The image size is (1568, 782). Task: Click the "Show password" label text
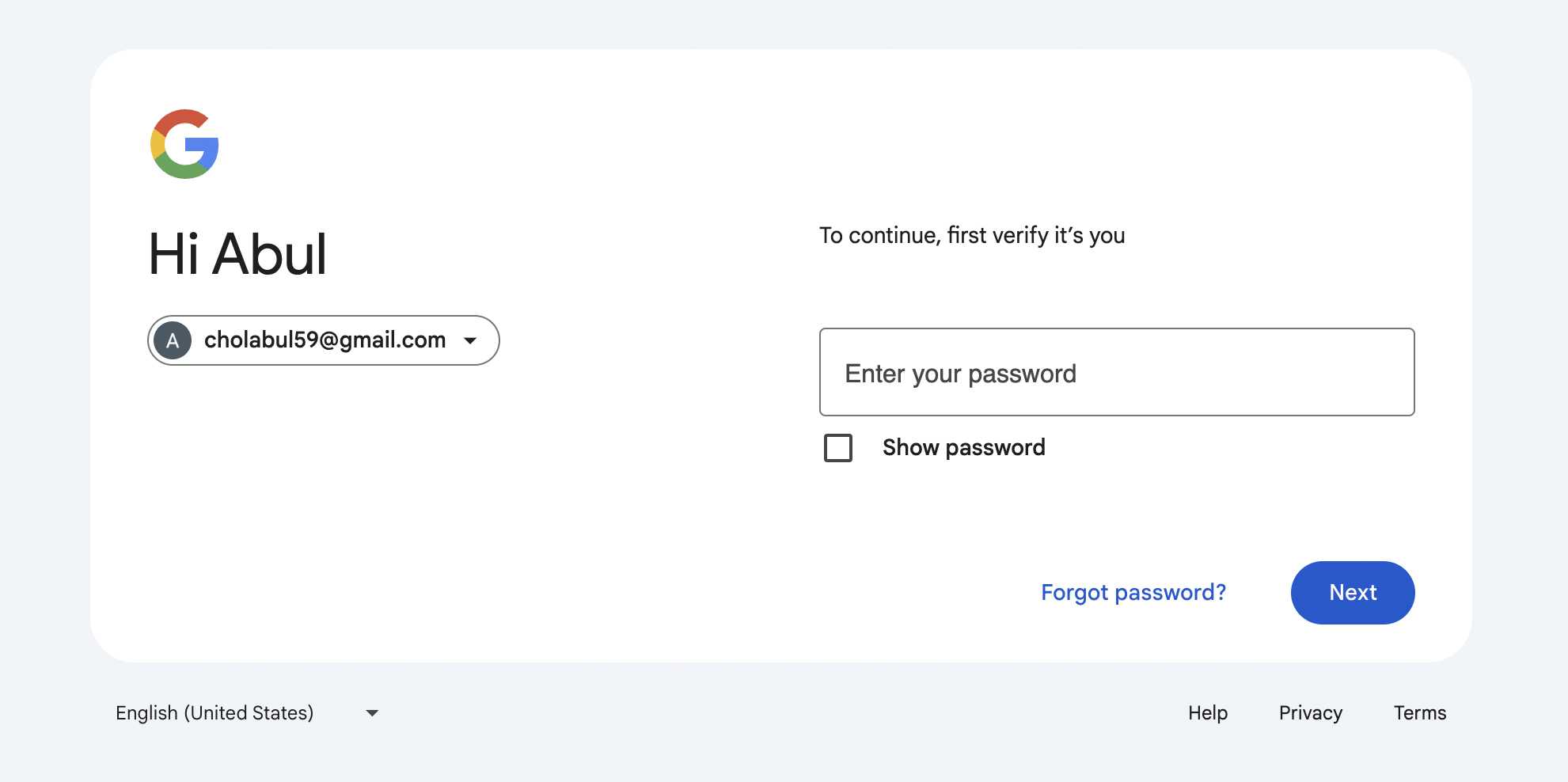coord(963,448)
